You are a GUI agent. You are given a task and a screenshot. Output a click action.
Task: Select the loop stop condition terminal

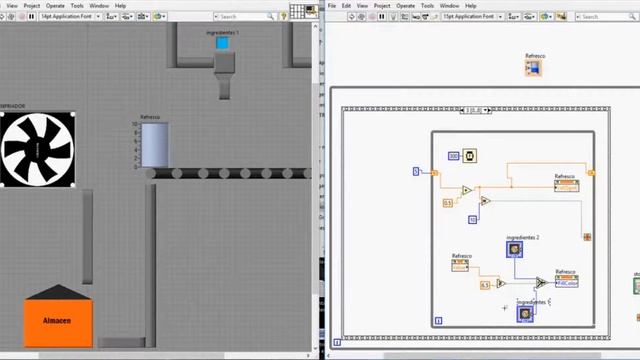pyautogui.click(x=587, y=237)
